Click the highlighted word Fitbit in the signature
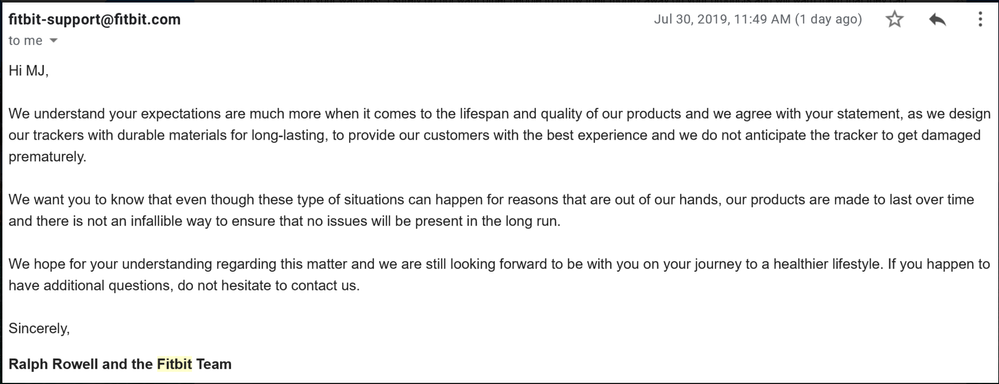The width and height of the screenshot is (999, 384). coord(174,364)
